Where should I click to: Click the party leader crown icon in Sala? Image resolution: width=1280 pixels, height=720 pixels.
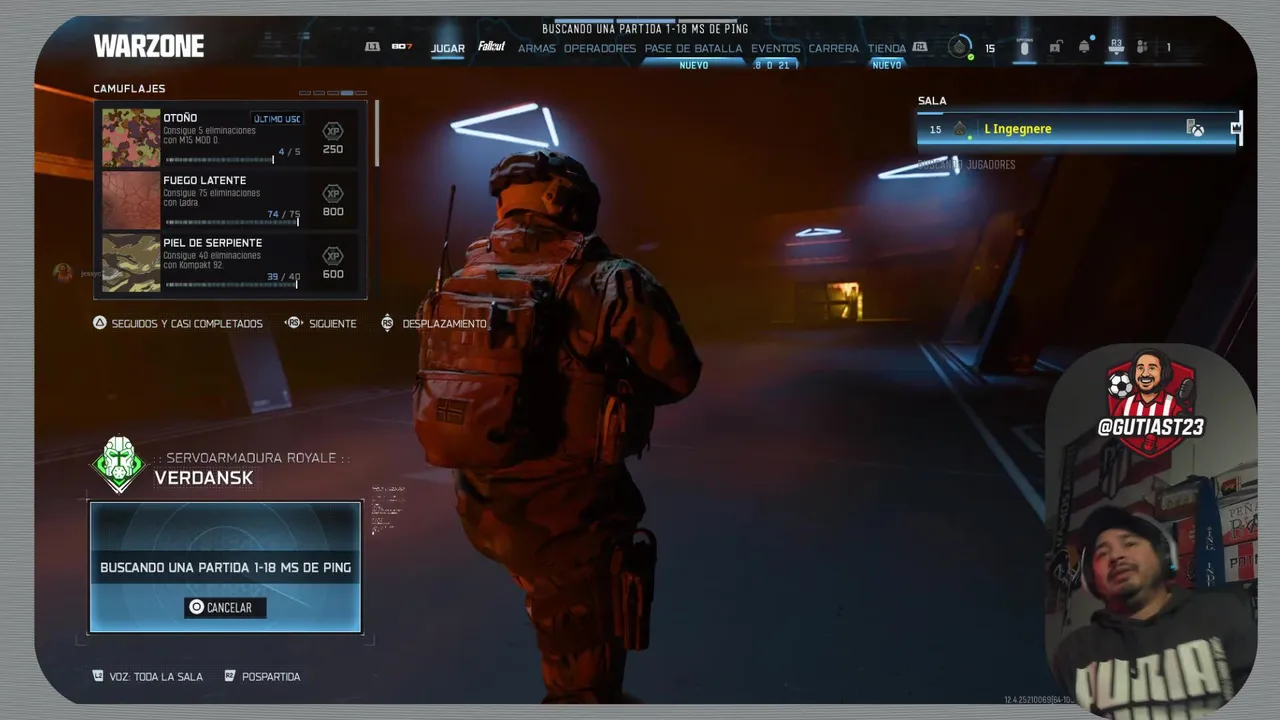click(1236, 128)
